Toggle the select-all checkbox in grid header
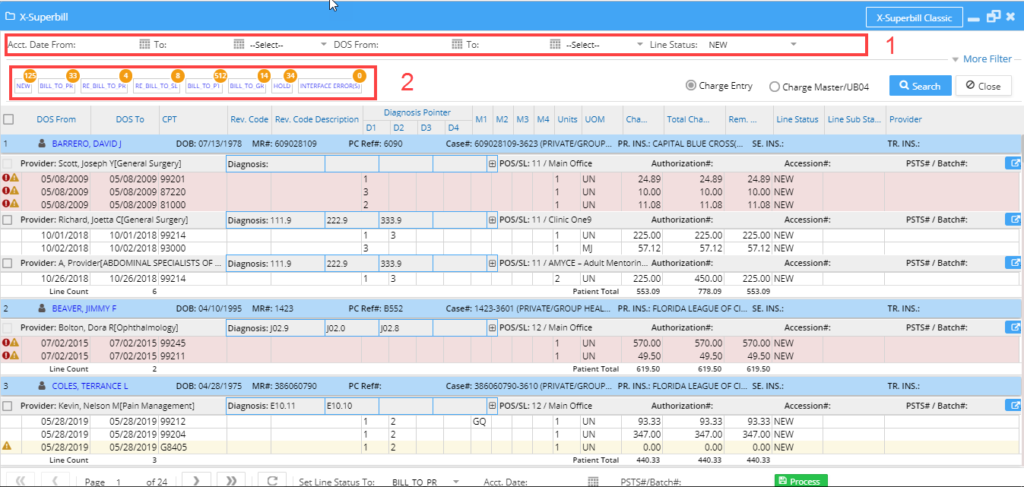Image resolution: width=1024 pixels, height=487 pixels. (x=8, y=119)
